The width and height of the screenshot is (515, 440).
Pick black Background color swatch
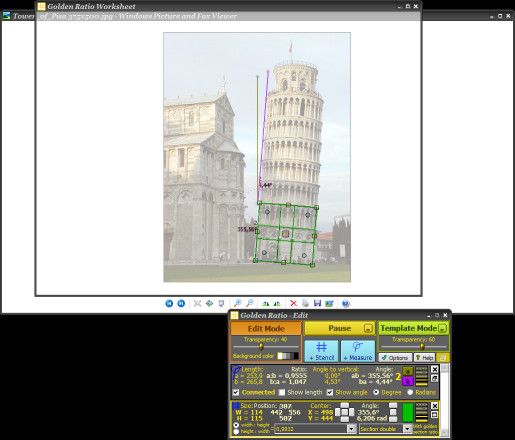pyautogui.click(x=296, y=356)
